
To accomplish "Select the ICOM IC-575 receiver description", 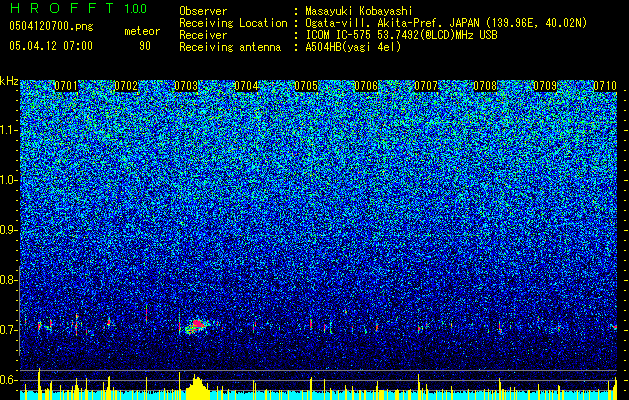I will pos(401,35).
